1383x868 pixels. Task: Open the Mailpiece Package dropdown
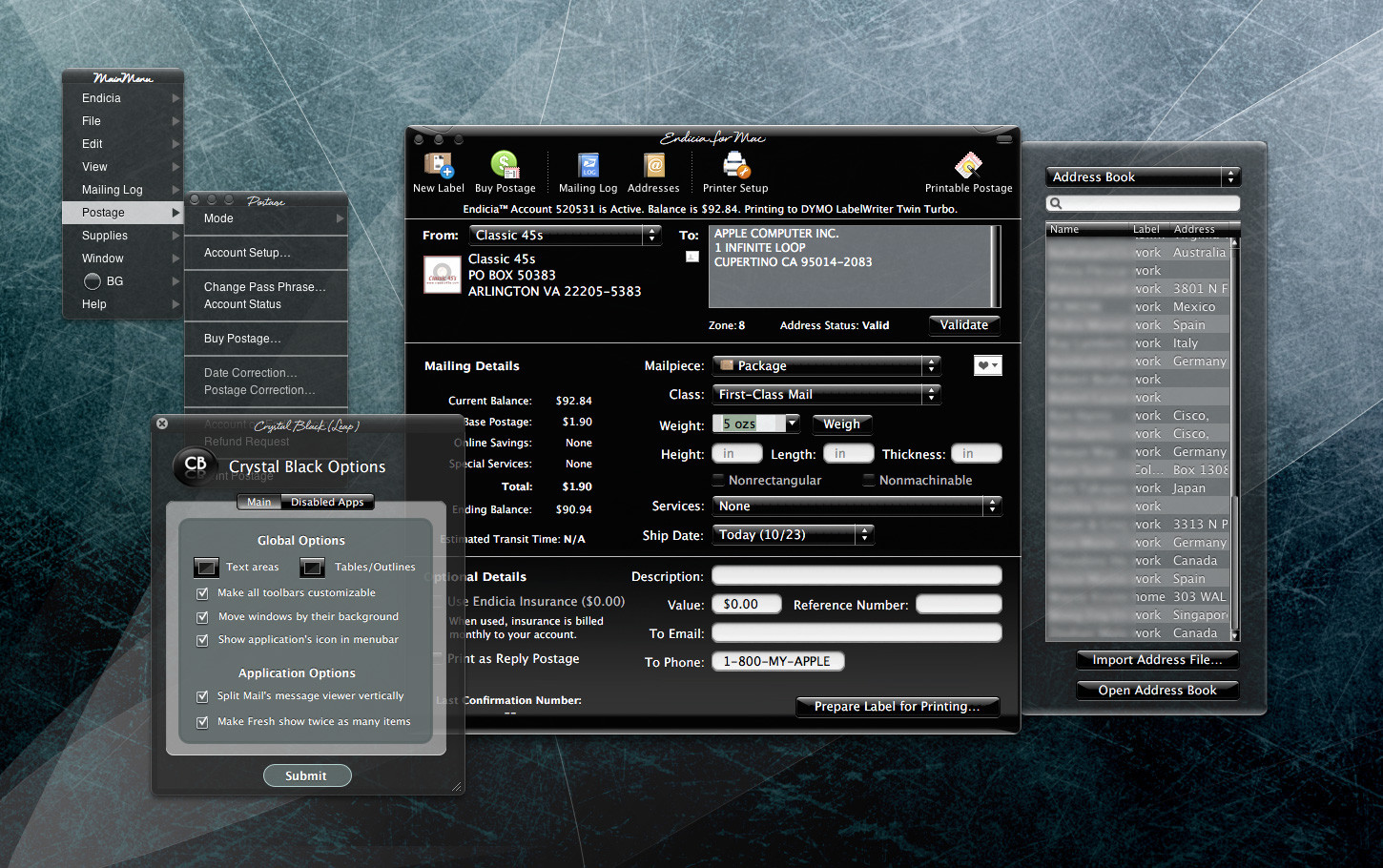click(826, 365)
